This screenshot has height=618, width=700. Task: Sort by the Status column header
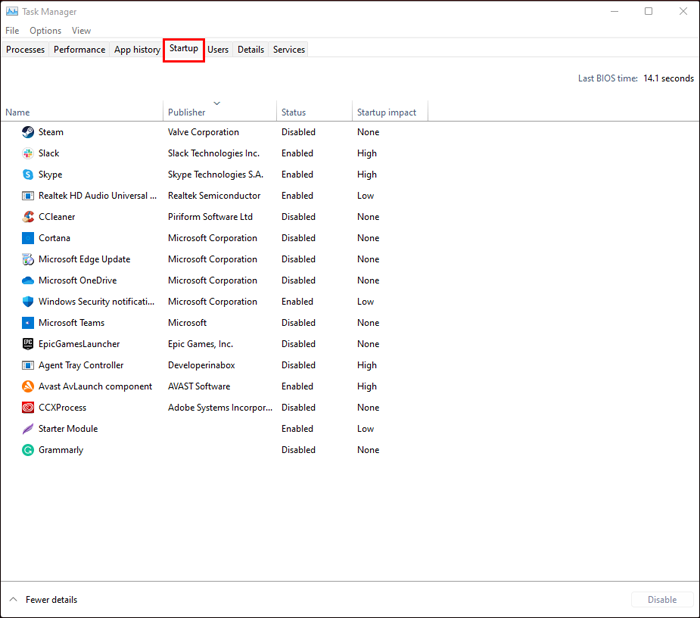[314, 112]
